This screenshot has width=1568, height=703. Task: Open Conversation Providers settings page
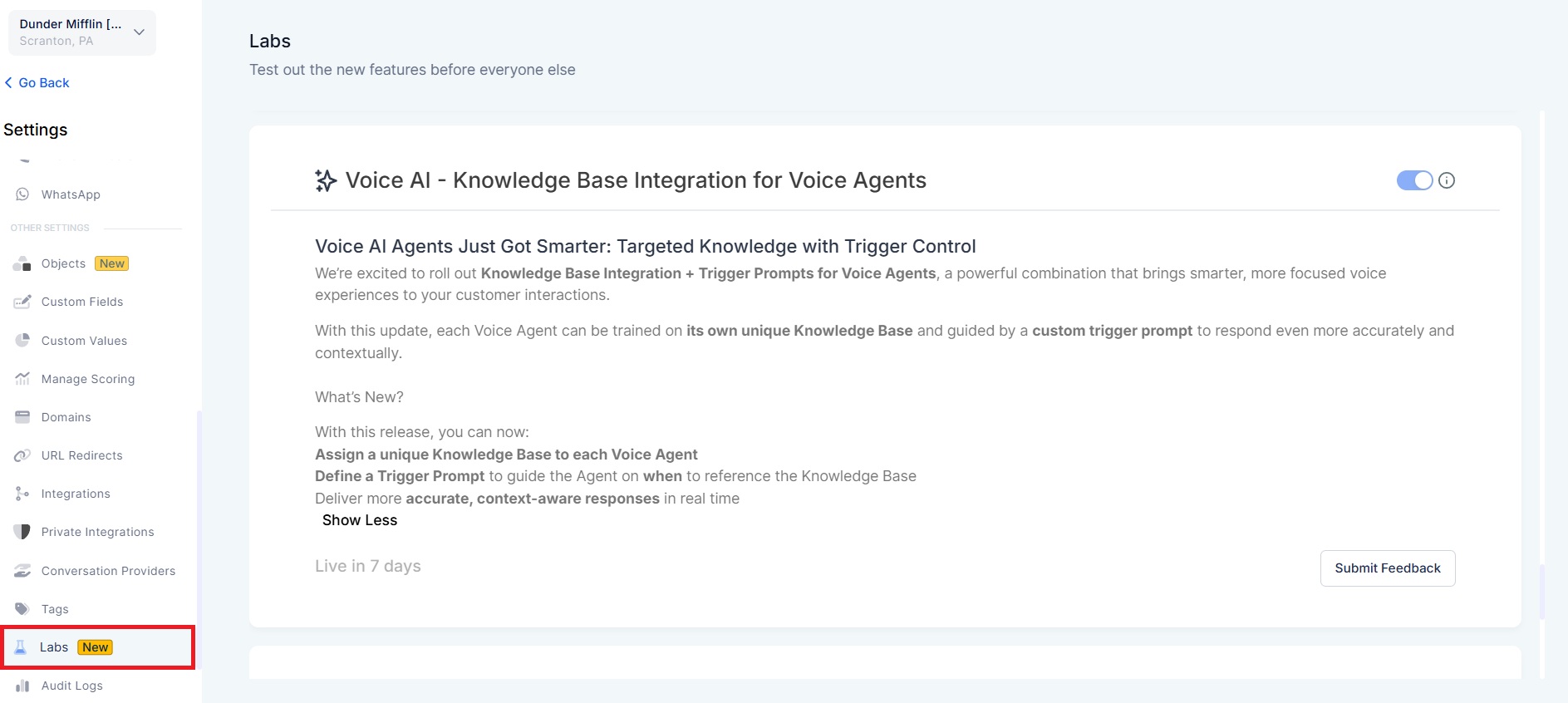[x=108, y=571]
